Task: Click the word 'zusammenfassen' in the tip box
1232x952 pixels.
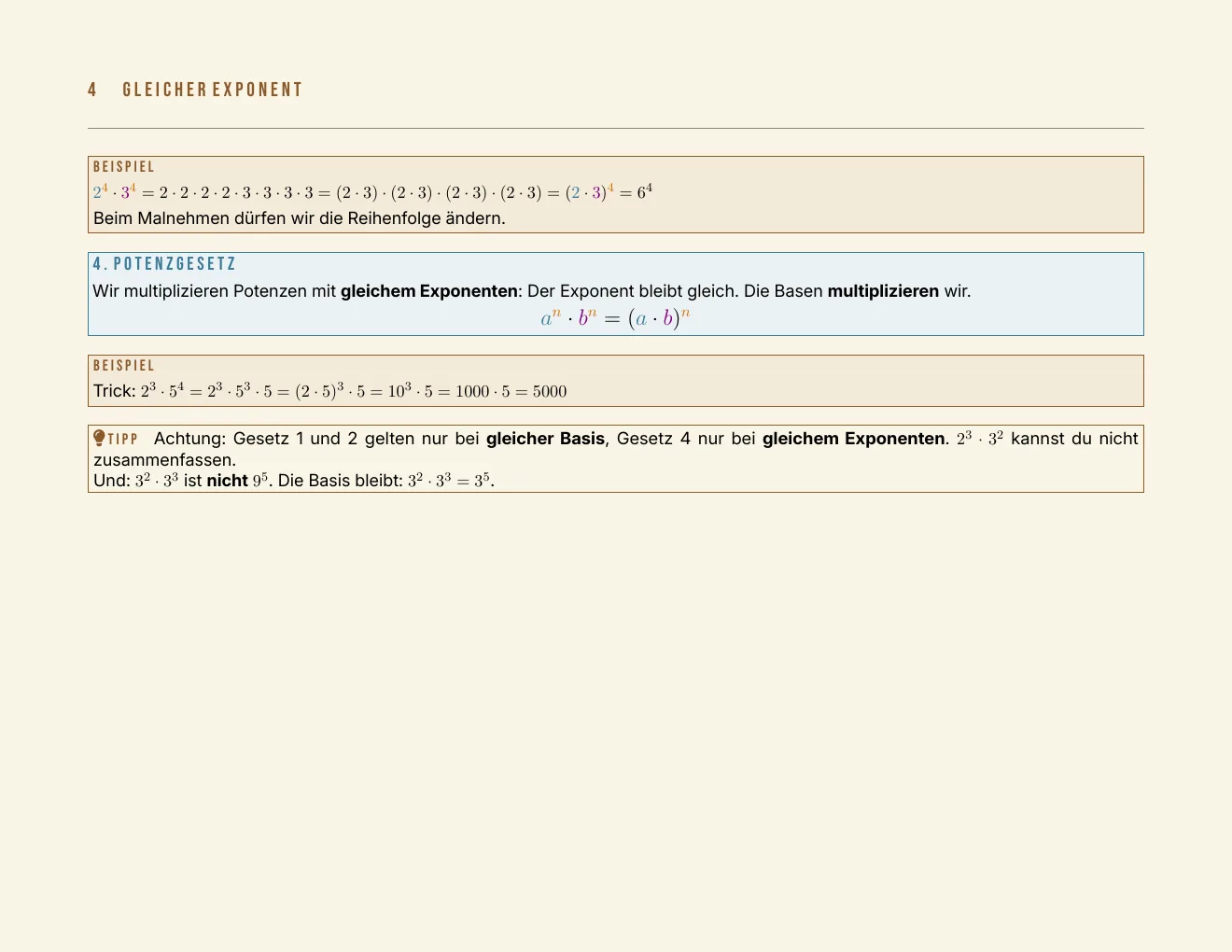Action: click(x=163, y=460)
